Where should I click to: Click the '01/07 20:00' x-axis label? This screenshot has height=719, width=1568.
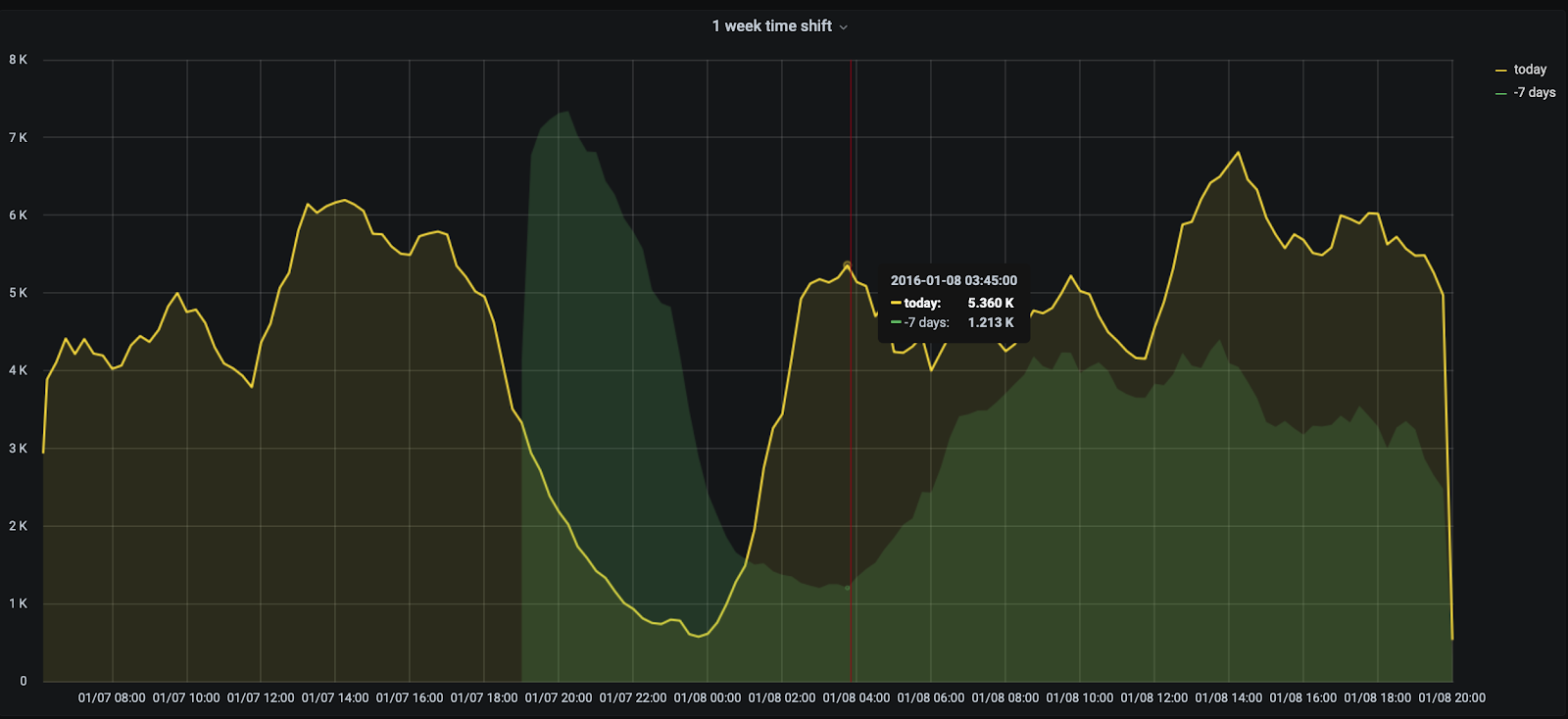(x=559, y=698)
